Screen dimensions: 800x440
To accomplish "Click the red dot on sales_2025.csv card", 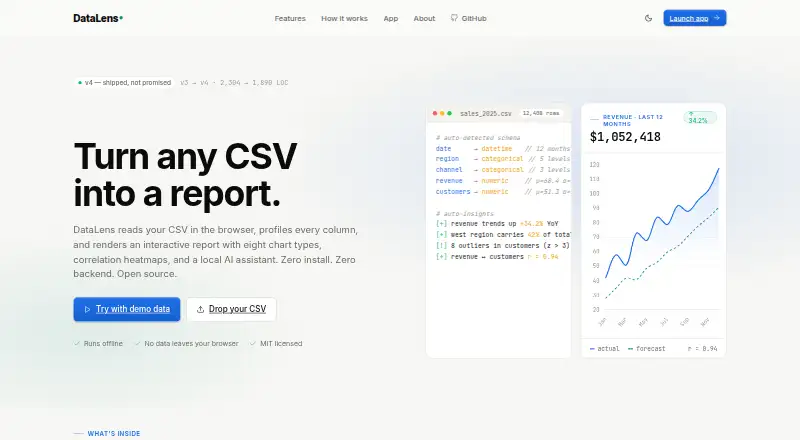I will (x=435, y=113).
